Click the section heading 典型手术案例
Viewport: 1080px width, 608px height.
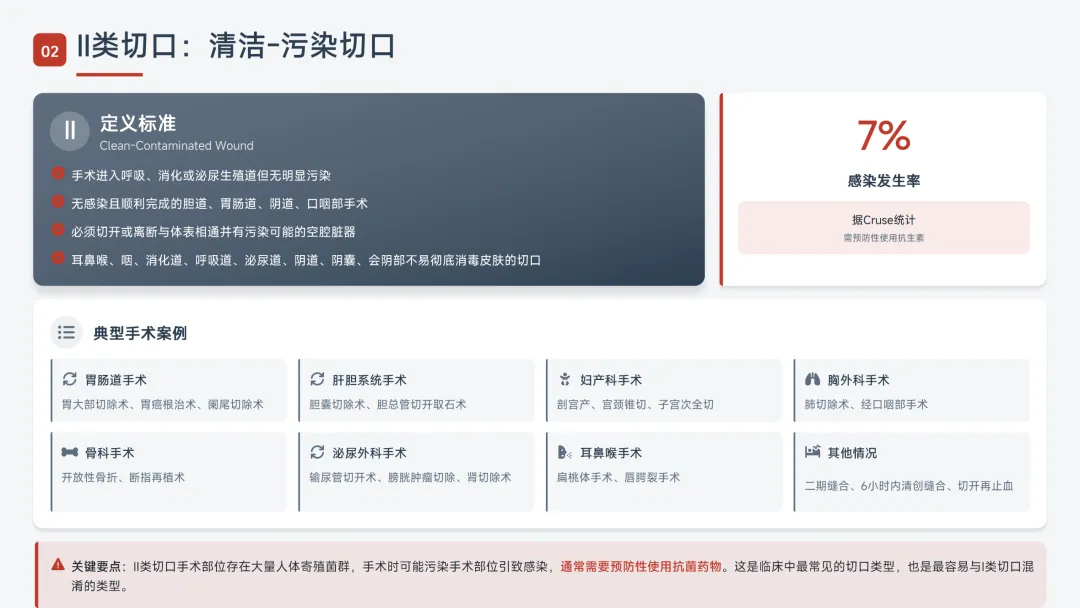[140, 333]
